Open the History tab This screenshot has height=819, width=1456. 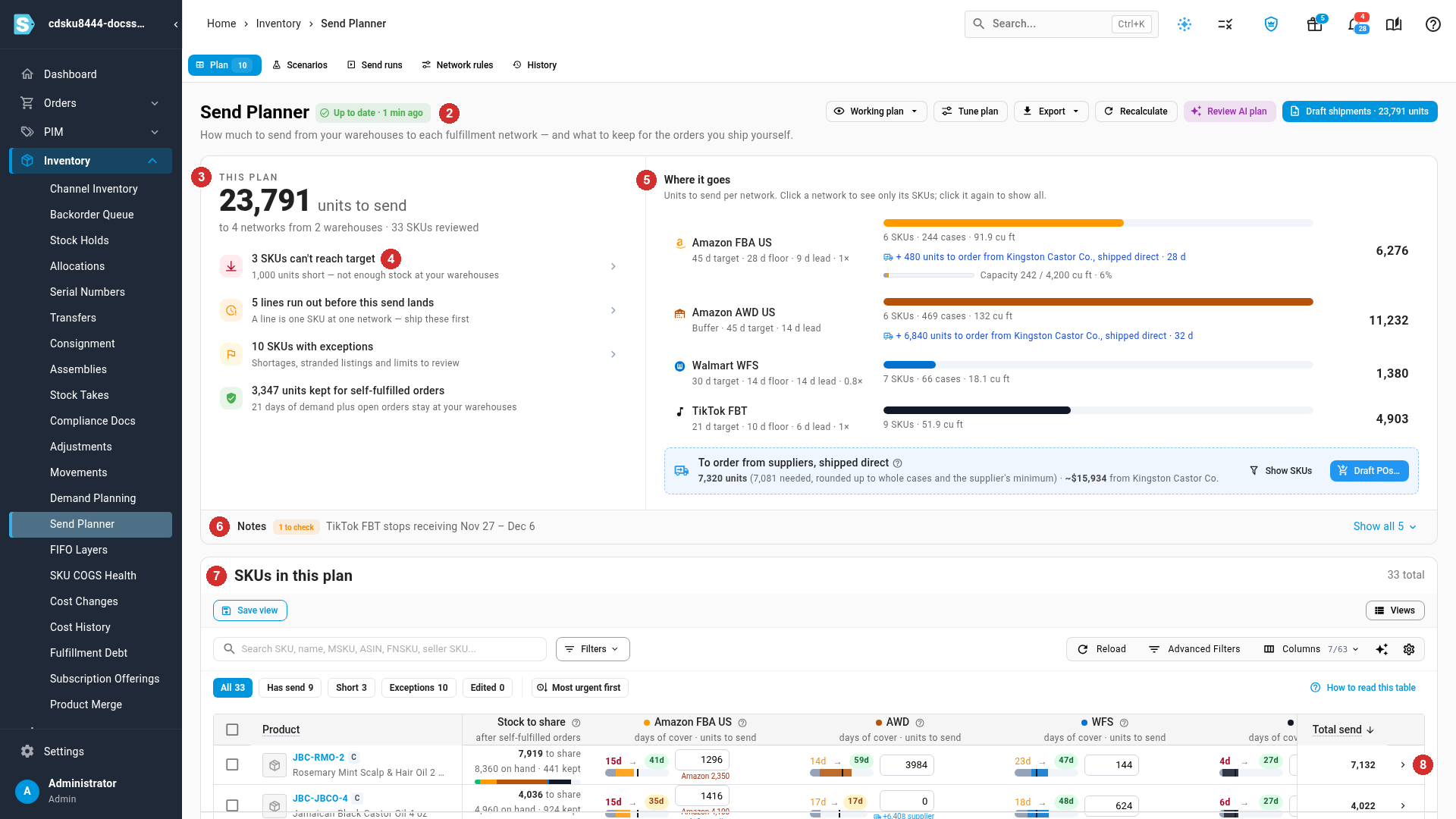pyautogui.click(x=535, y=65)
